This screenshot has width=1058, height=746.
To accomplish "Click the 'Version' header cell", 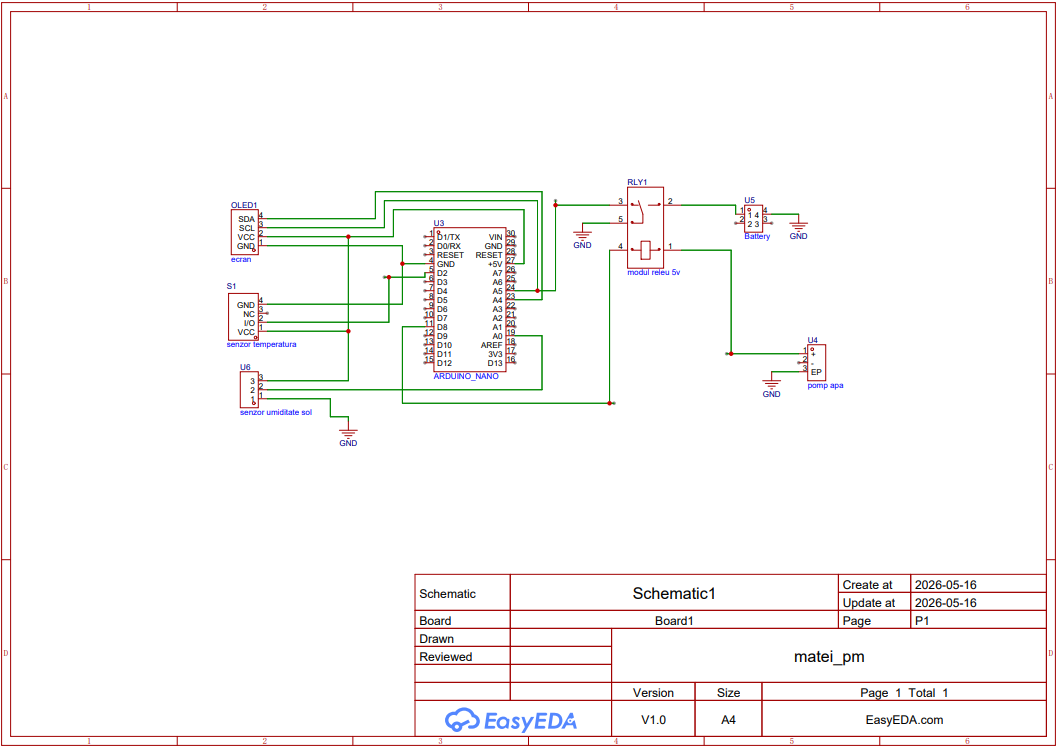I will coord(653,692).
